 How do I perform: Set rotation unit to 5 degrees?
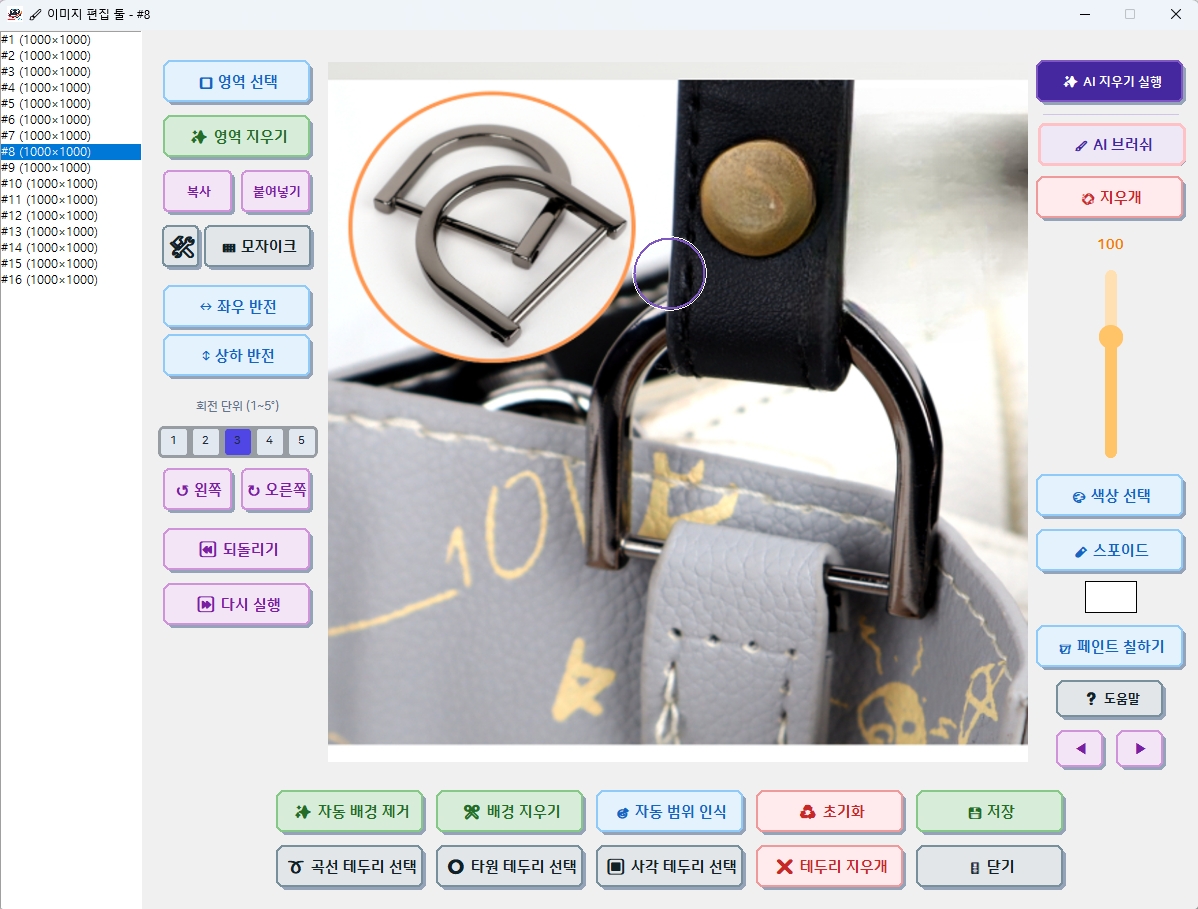coord(301,441)
